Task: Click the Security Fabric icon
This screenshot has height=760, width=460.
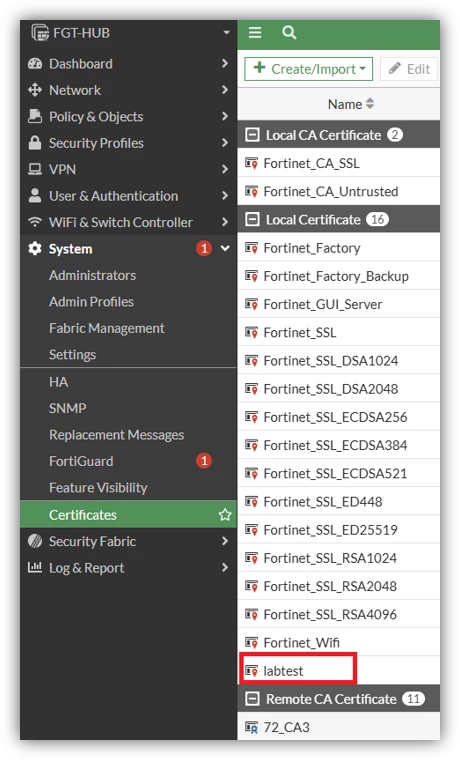Action: click(x=35, y=541)
